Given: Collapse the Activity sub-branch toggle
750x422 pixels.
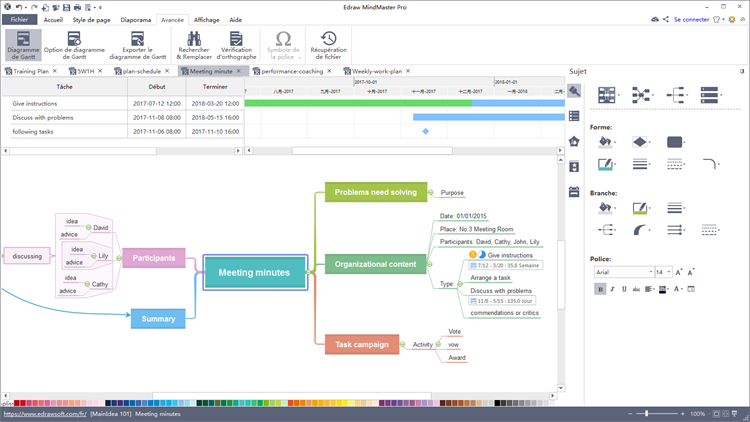Looking at the screenshot, I should tap(438, 344).
